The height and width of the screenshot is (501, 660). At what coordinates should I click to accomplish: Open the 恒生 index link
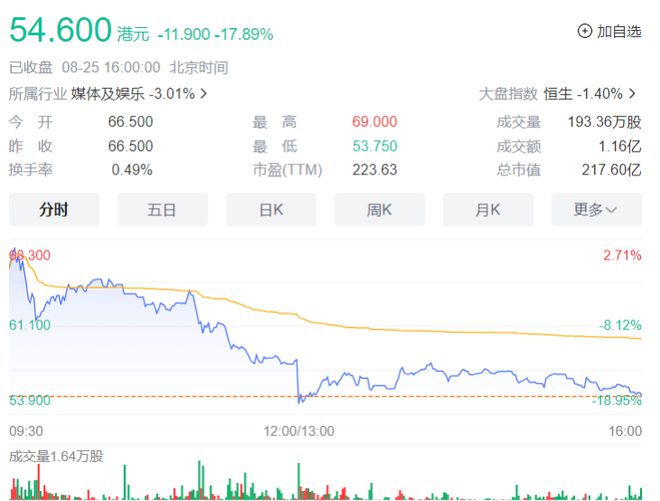point(557,94)
